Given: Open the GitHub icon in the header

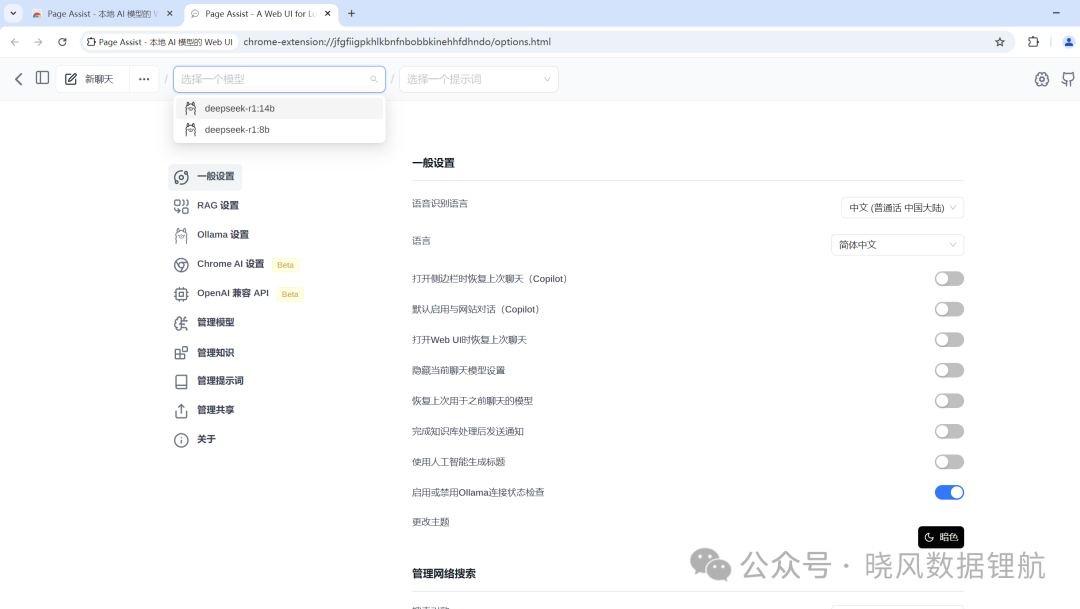Looking at the screenshot, I should point(1068,79).
